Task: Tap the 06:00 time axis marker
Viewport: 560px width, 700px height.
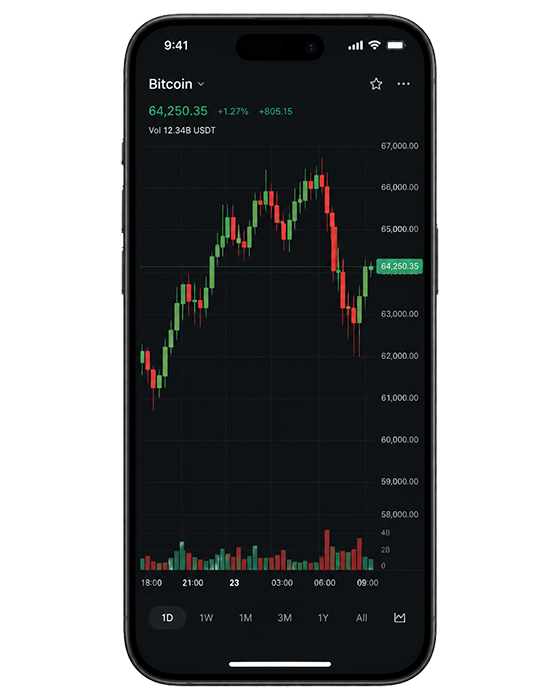Action: pyautogui.click(x=324, y=583)
